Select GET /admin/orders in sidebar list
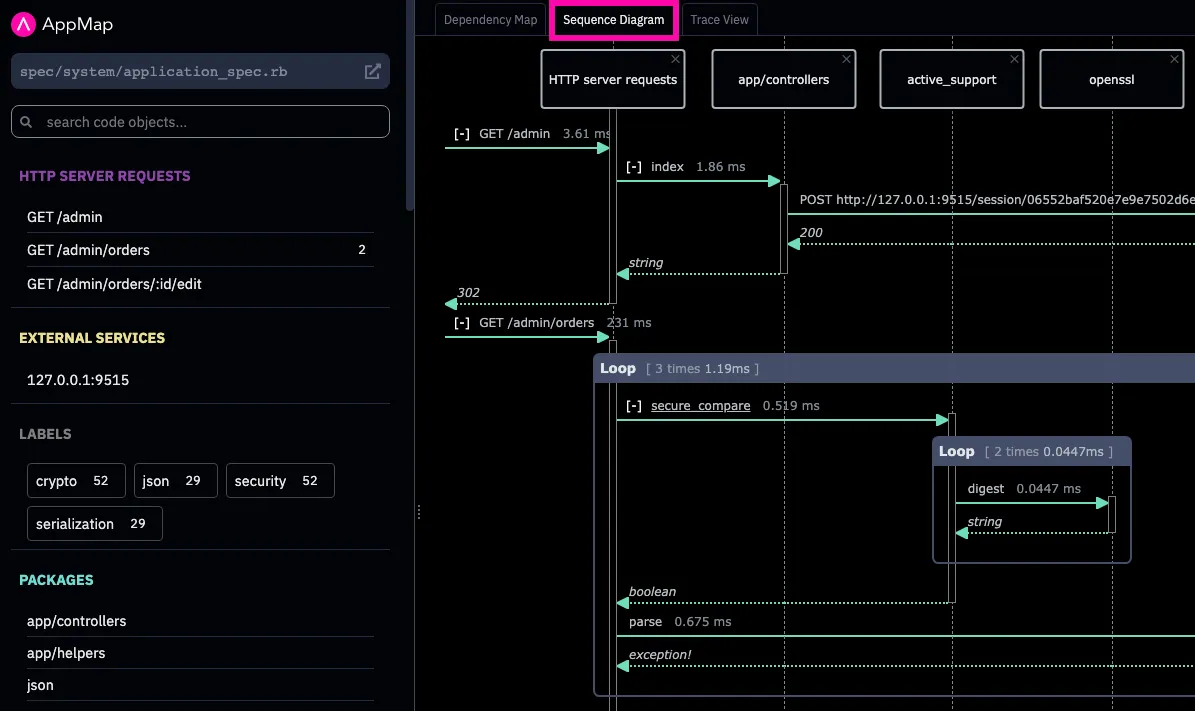This screenshot has width=1195, height=711. pyautogui.click(x=200, y=250)
